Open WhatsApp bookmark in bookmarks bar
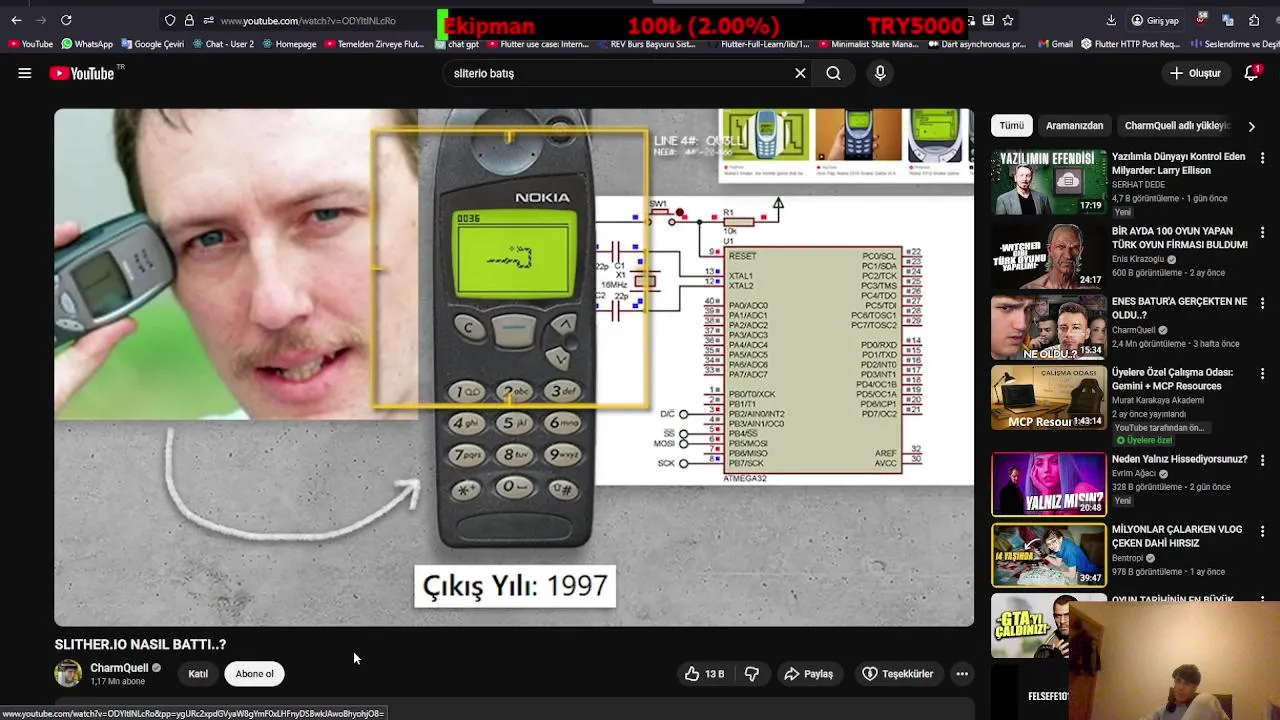The image size is (1280, 720). [87, 44]
